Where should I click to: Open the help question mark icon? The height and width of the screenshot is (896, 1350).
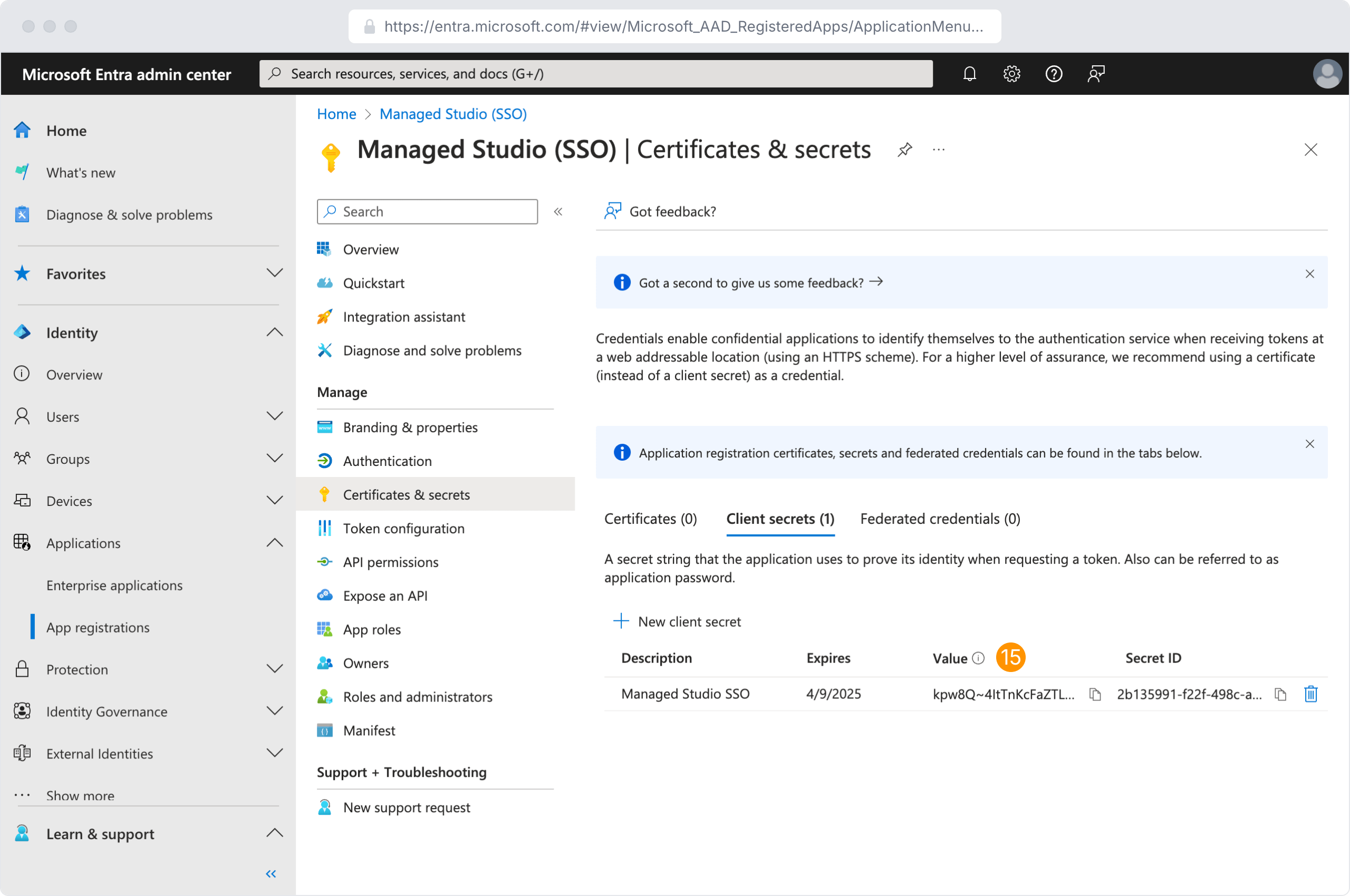pyautogui.click(x=1053, y=74)
